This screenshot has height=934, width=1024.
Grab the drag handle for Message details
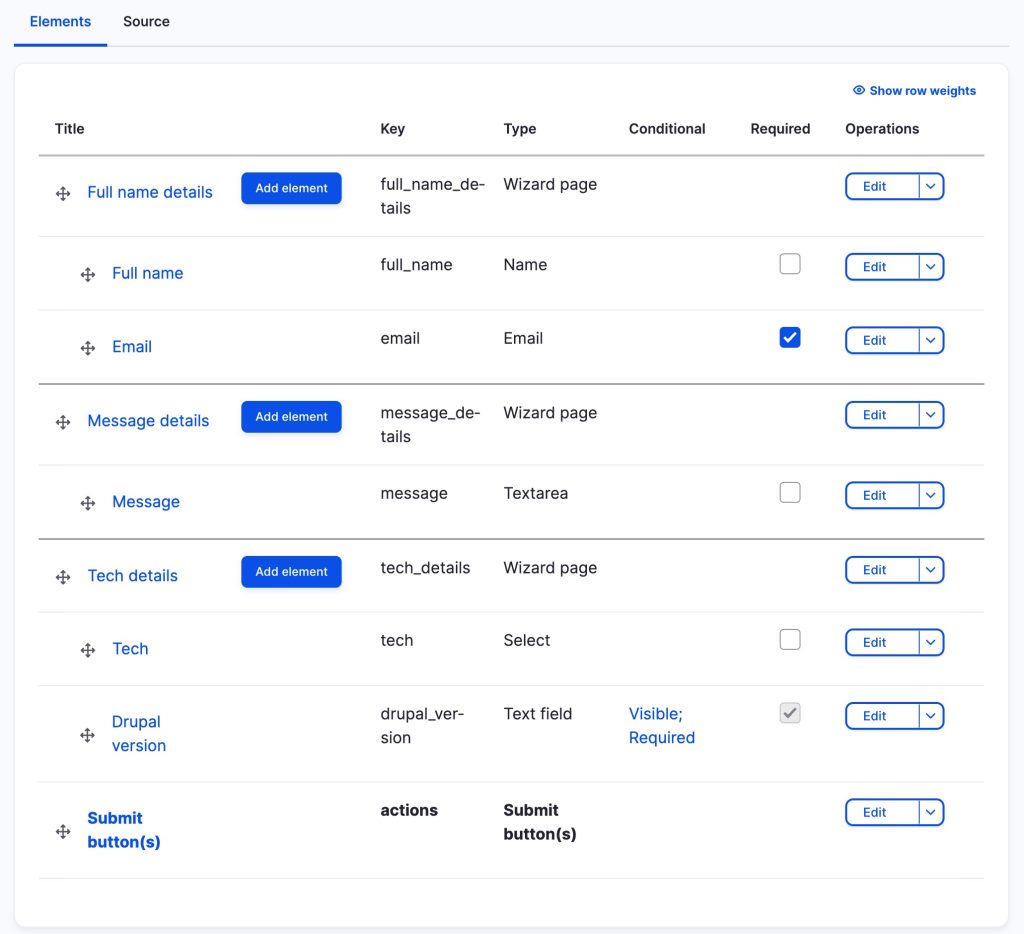pyautogui.click(x=63, y=422)
